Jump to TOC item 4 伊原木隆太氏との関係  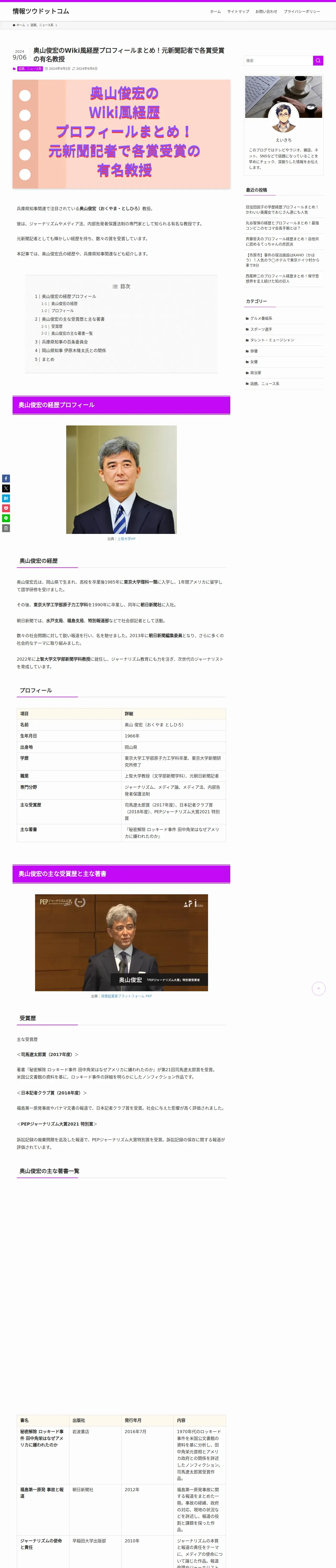tap(74, 351)
